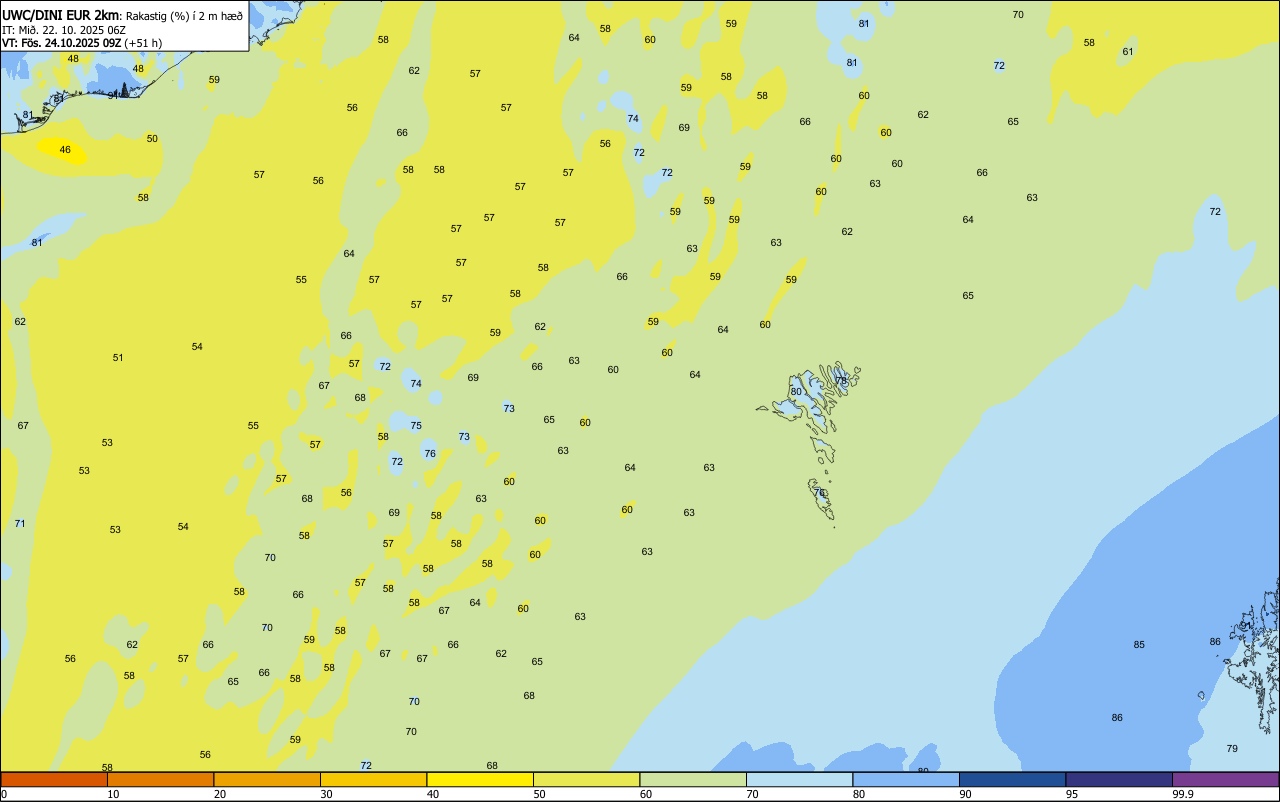Click the dark orange 0–10 legend swatch
1280x802 pixels.
[54, 779]
